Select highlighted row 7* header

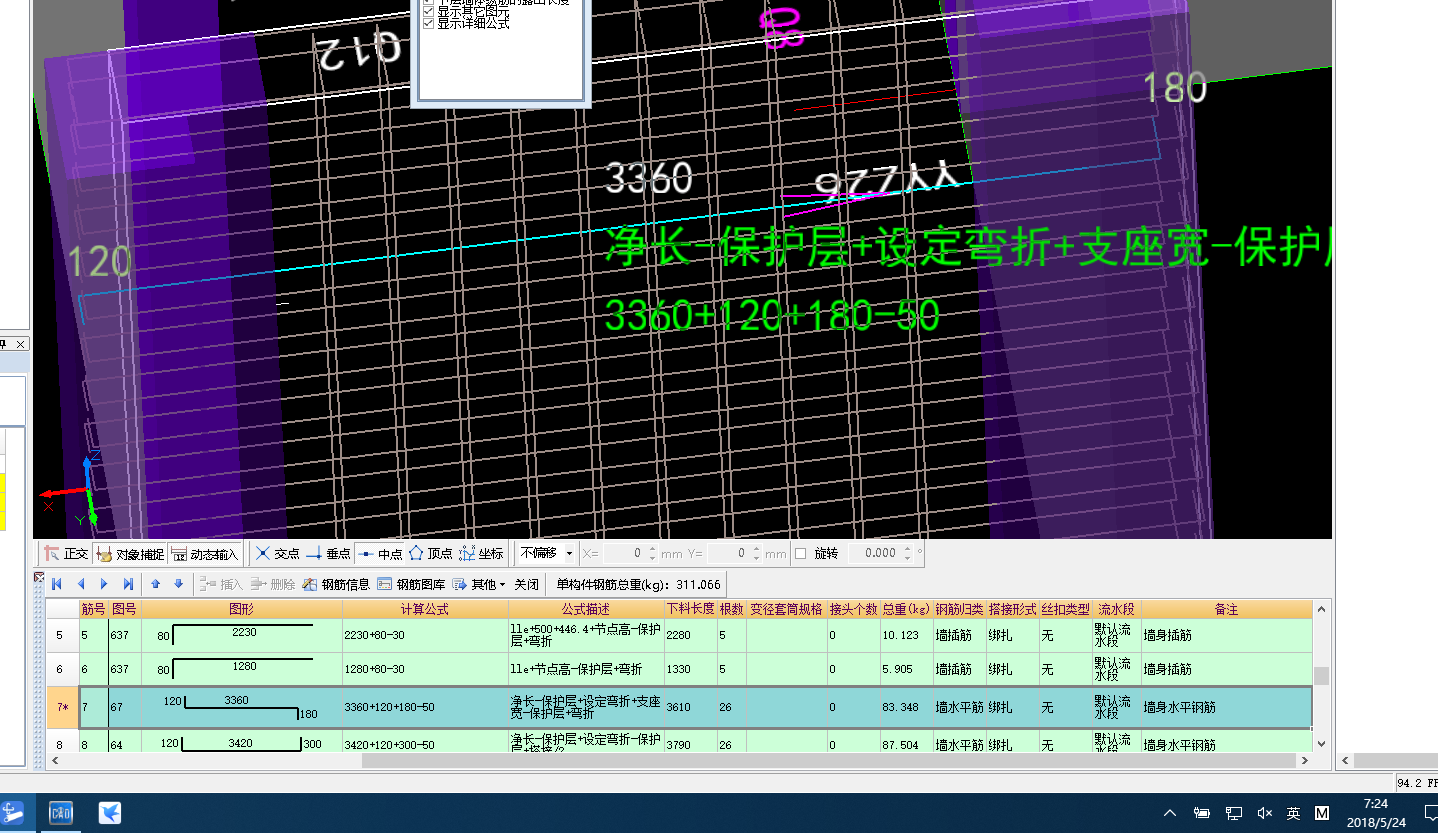point(62,707)
